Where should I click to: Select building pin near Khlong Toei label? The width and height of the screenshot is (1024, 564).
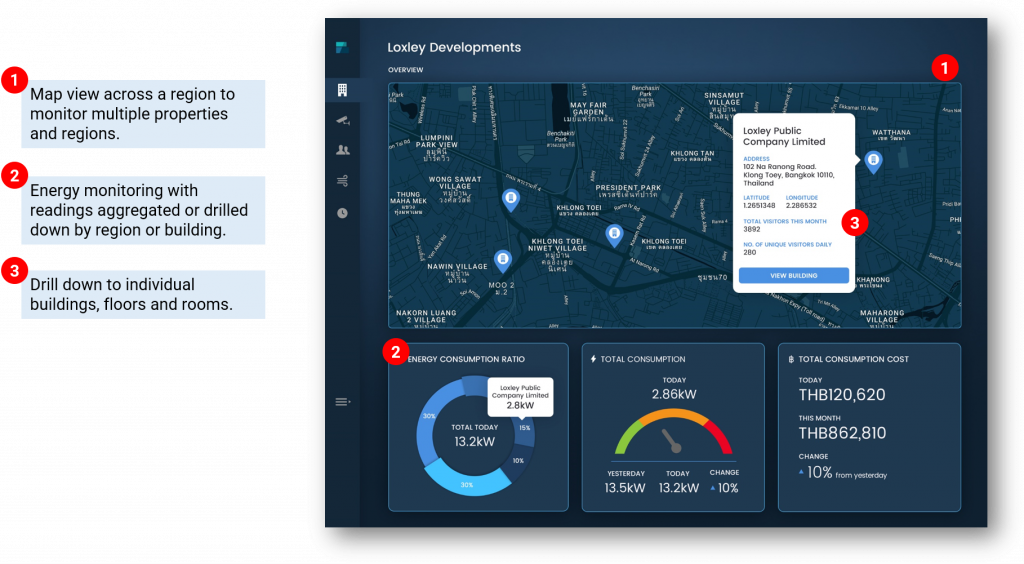pos(614,235)
